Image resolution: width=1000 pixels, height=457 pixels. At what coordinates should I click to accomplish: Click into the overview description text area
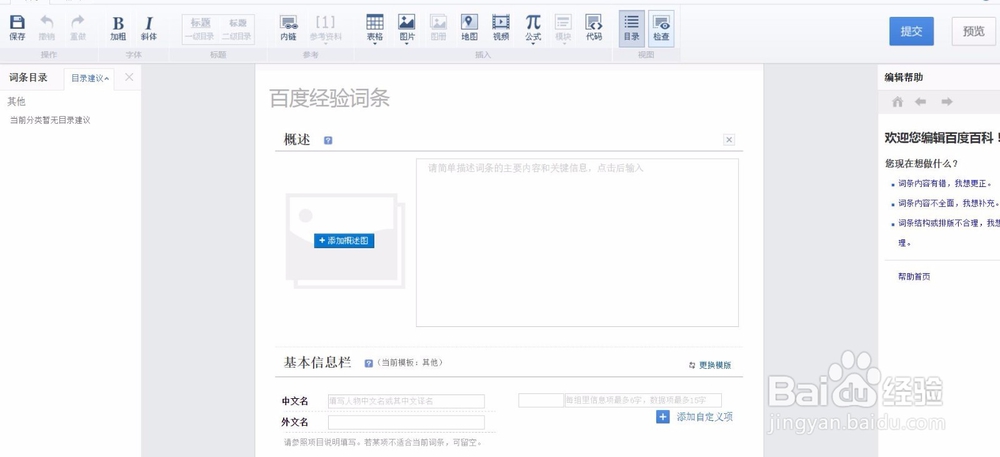click(577, 242)
